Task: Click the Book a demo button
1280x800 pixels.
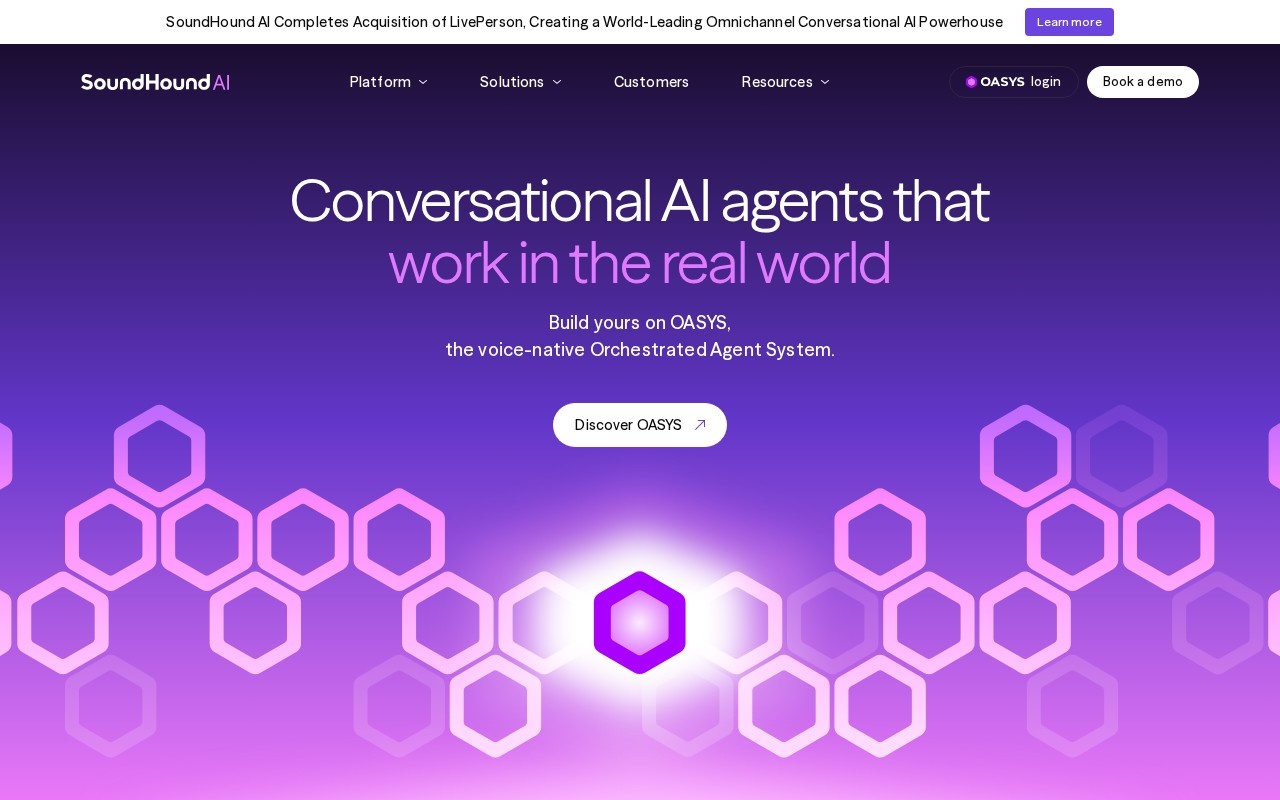Action: click(x=1143, y=82)
